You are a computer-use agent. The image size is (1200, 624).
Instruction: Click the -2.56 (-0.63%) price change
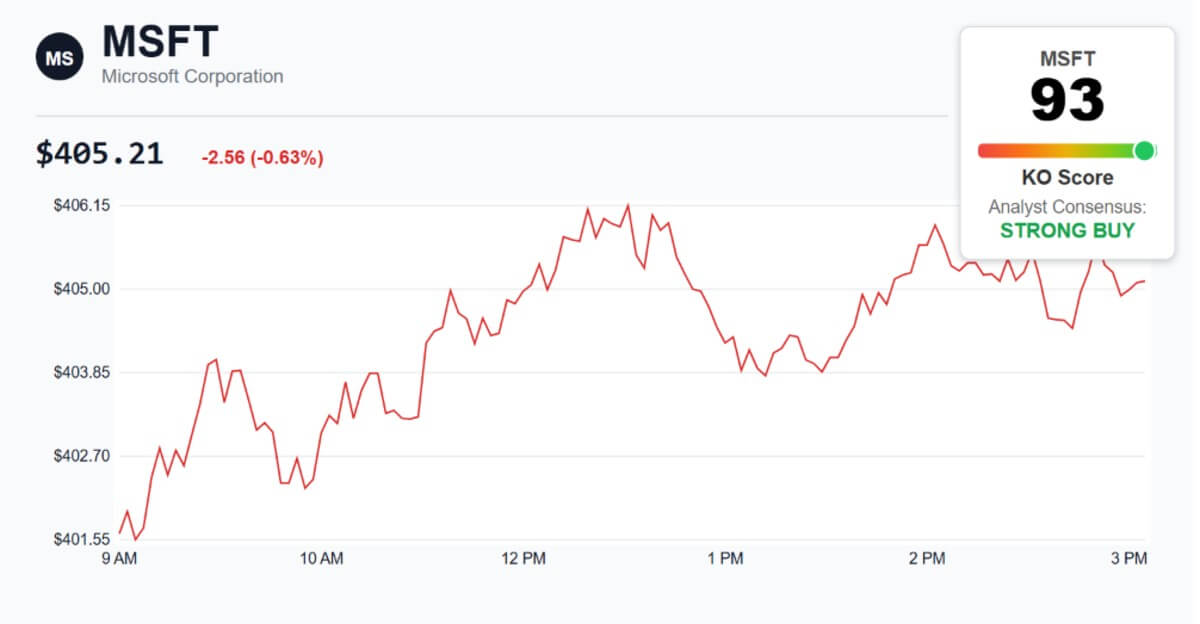point(262,158)
